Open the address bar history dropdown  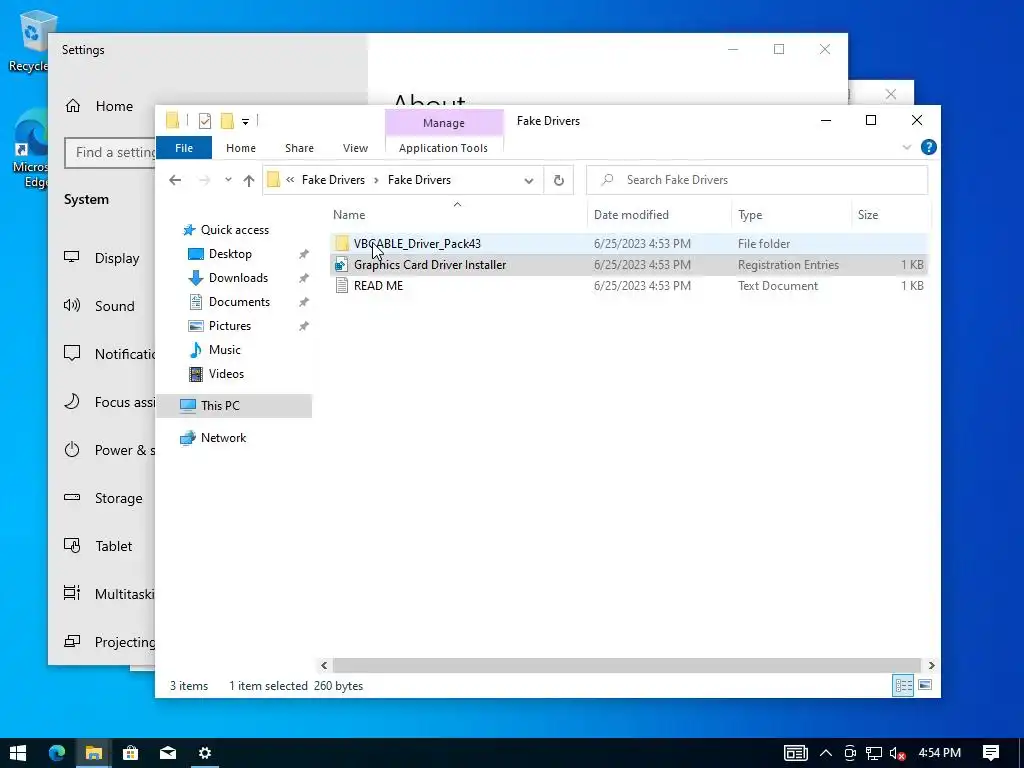click(x=529, y=181)
